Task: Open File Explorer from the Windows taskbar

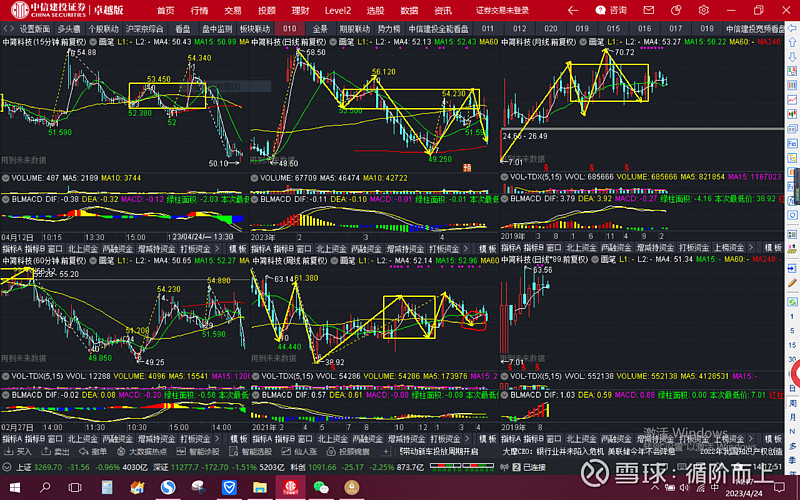Action: pos(260,487)
